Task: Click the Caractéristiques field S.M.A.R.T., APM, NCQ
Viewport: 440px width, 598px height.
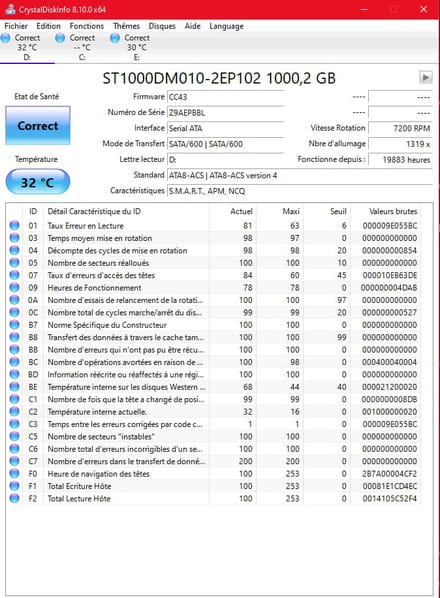Action: 300,191
